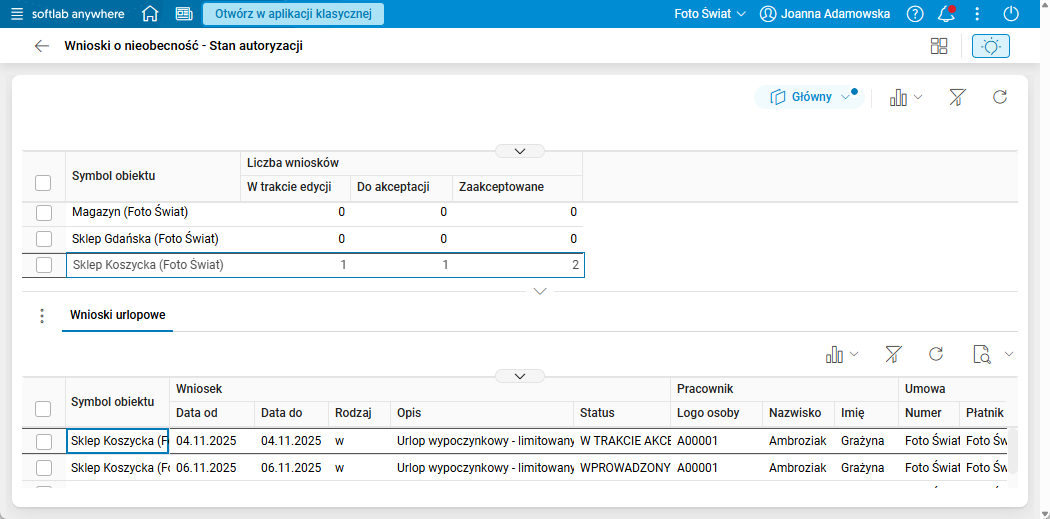
Task: Switch to the Wnioski urlopowe tab
Action: coord(117,315)
